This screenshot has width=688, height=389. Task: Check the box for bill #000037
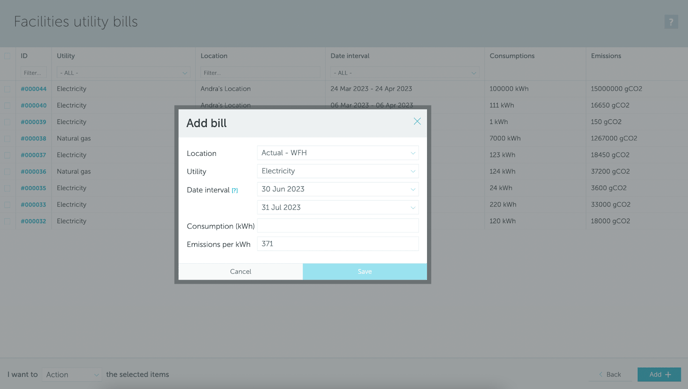tap(7, 155)
